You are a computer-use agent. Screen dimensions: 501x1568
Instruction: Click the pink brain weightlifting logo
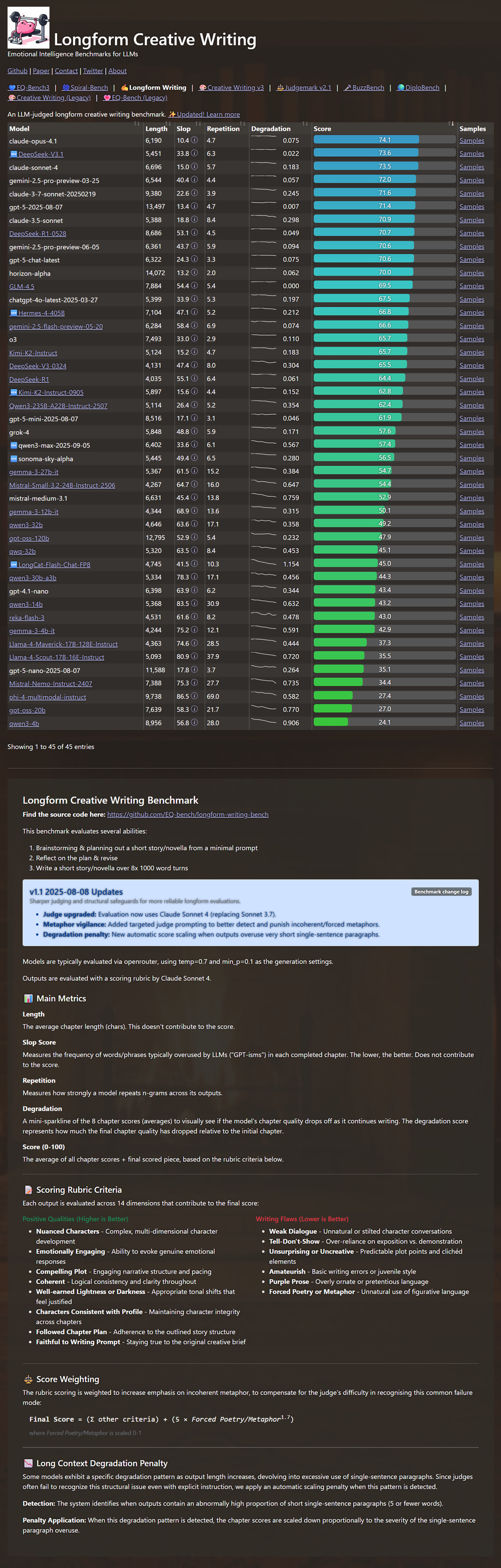pos(29,28)
